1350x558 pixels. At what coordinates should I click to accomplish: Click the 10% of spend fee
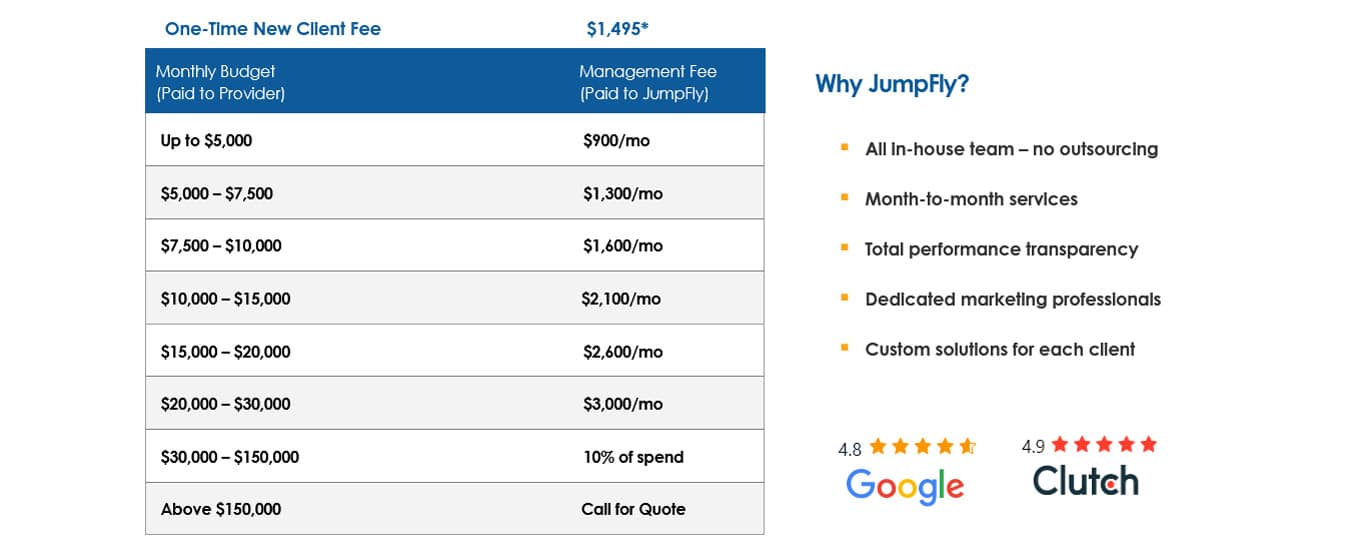tap(633, 457)
